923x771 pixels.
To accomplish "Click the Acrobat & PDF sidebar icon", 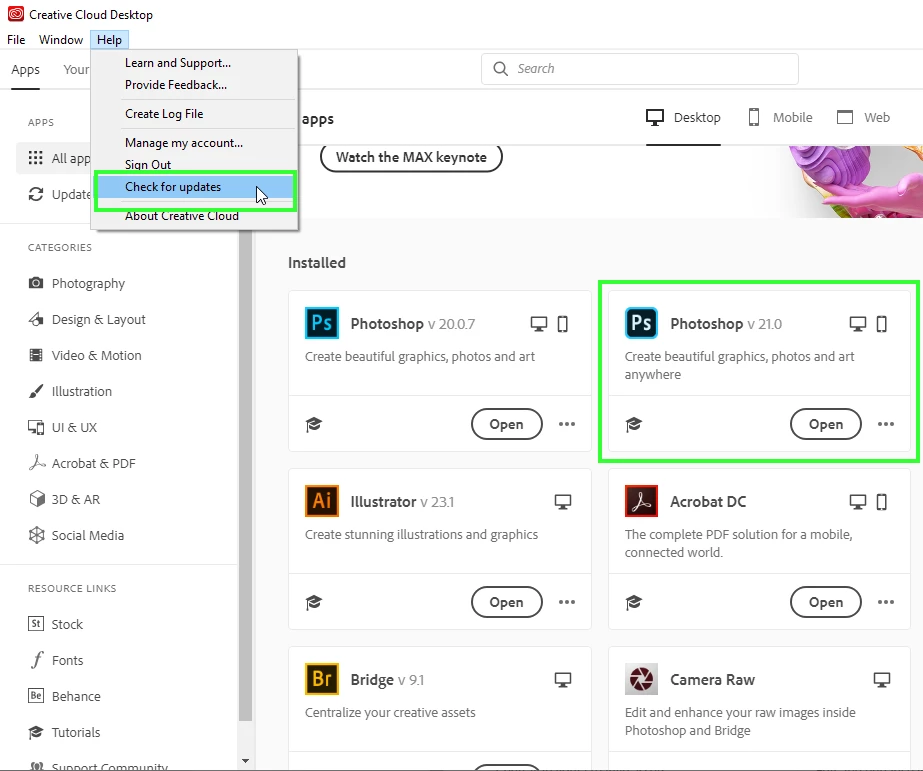I will (36, 463).
